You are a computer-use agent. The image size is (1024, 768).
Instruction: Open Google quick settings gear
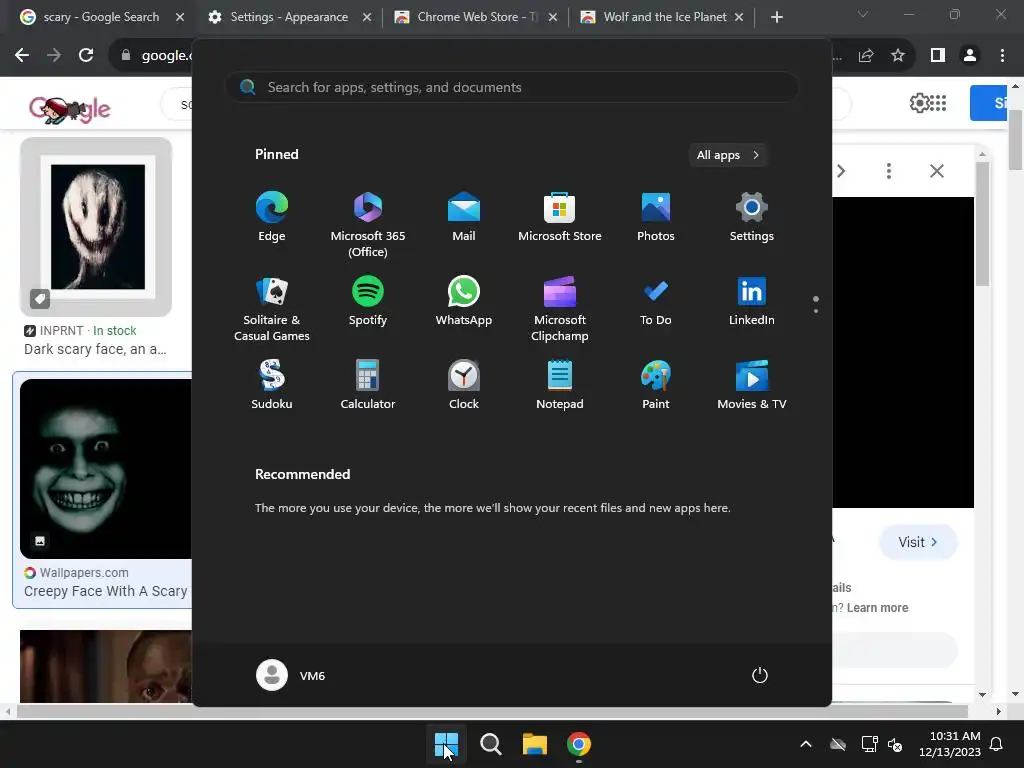pyautogui.click(x=920, y=103)
